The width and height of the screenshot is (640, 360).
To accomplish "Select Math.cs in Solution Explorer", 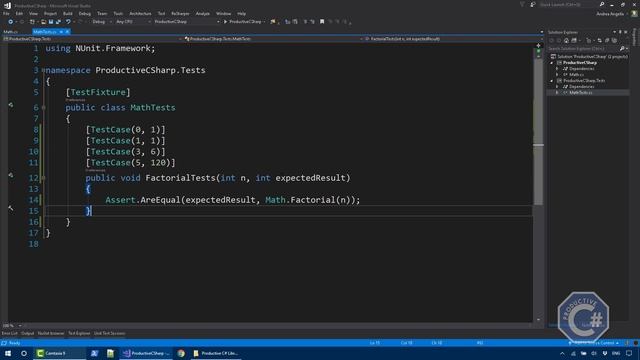I will point(576,75).
